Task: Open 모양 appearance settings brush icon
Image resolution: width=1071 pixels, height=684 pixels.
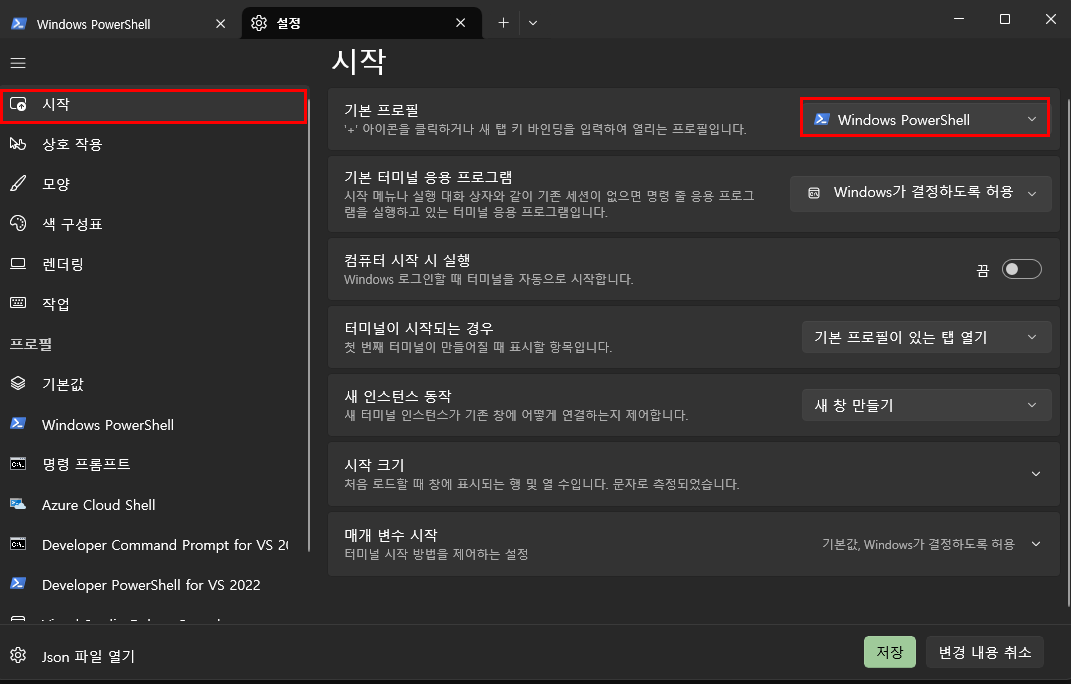Action: point(18,184)
